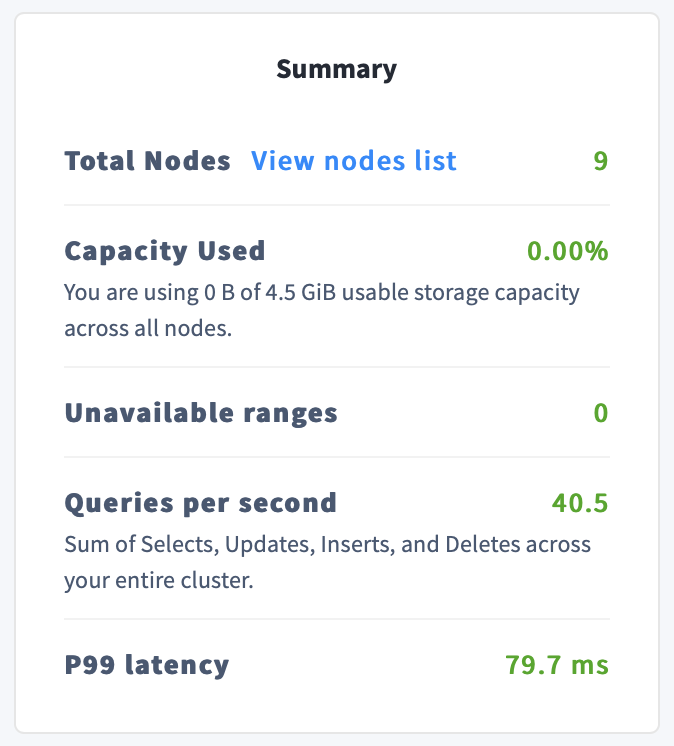Click the unavailable ranges value of 0
The width and height of the screenshot is (674, 746).
600,413
